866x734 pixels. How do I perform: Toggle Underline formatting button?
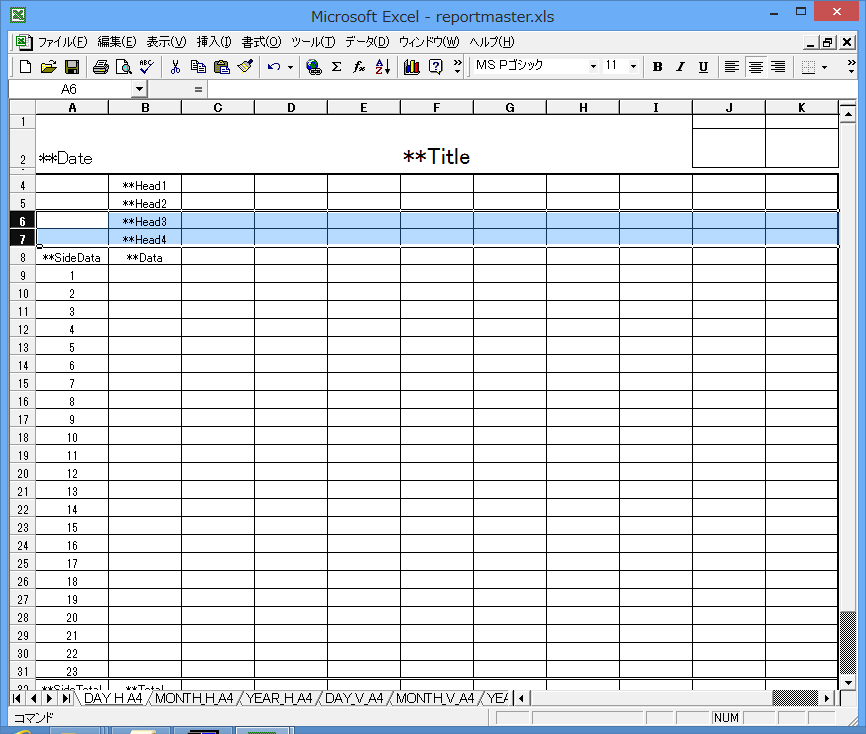[703, 67]
